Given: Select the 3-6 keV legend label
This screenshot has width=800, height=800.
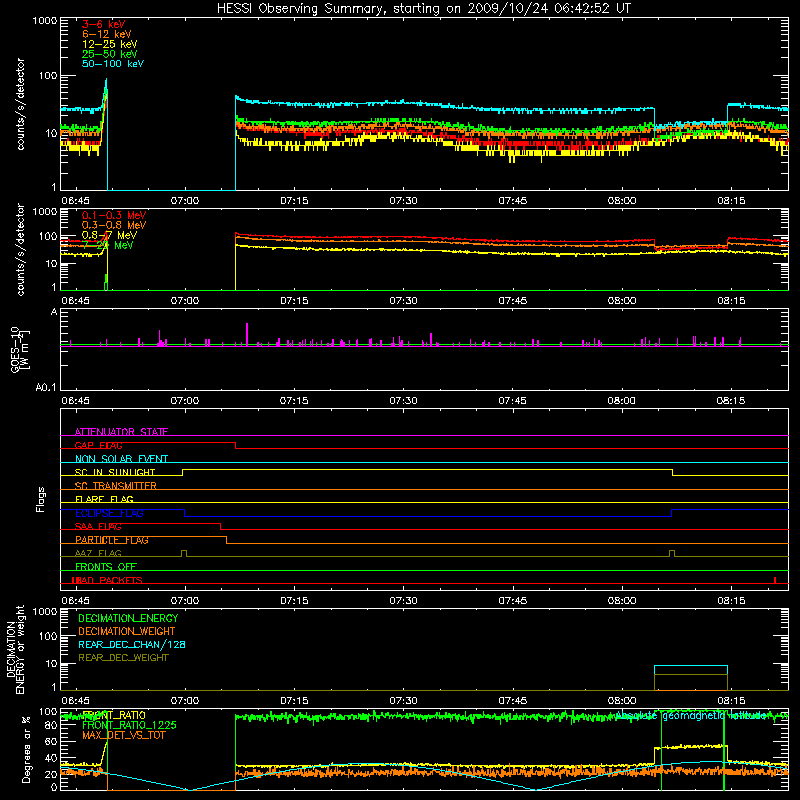Looking at the screenshot, I should pyautogui.click(x=103, y=24).
